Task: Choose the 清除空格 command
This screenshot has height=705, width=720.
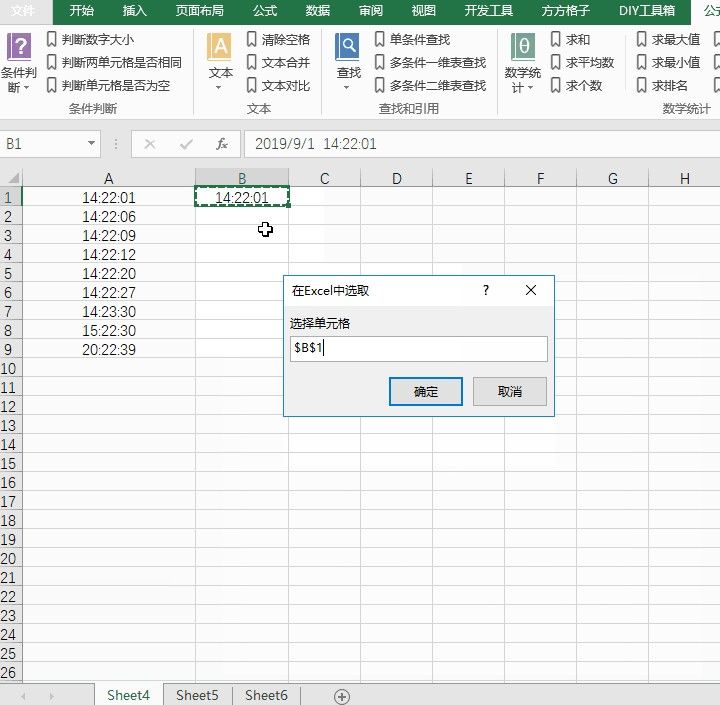Action: point(278,39)
